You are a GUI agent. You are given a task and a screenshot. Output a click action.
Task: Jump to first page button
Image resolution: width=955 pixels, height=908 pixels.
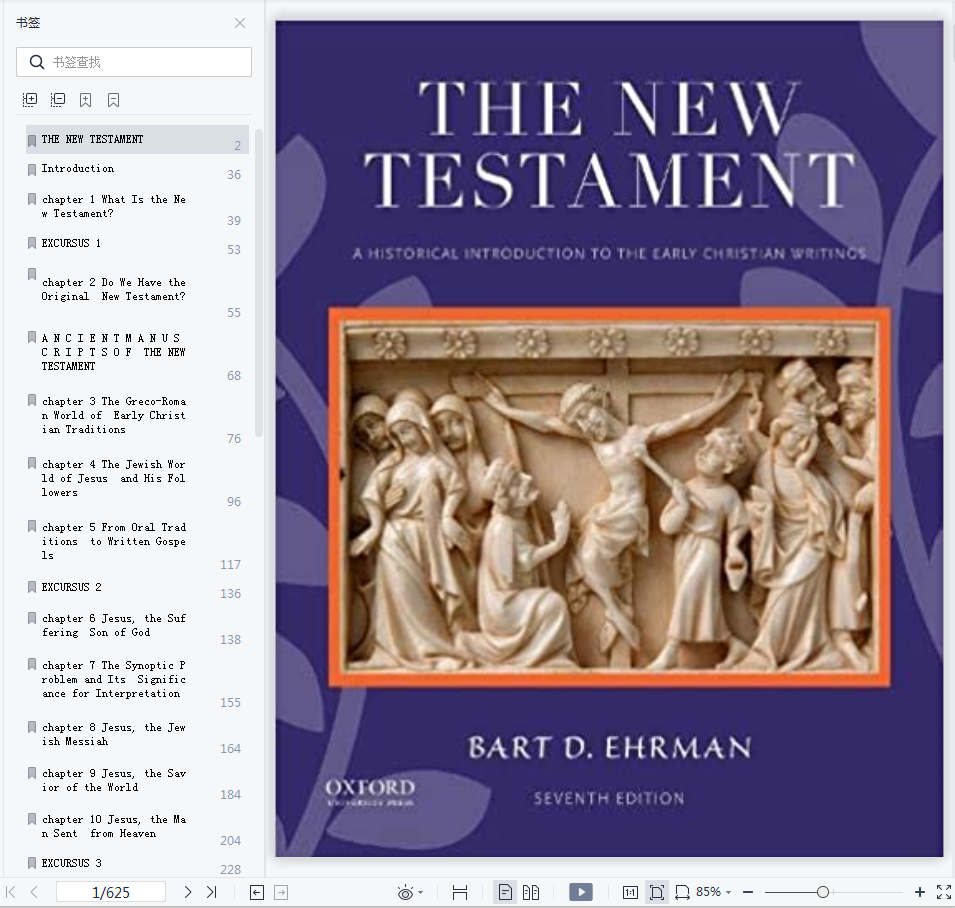click(10, 893)
